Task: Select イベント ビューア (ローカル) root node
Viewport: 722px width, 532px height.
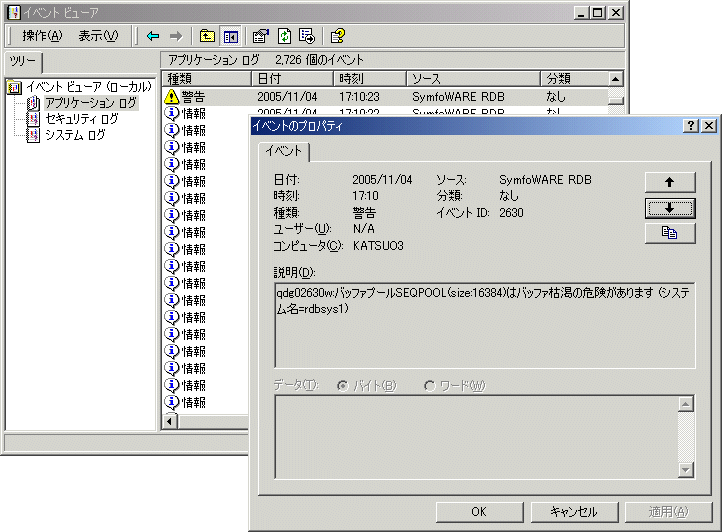Action: pyautogui.click(x=89, y=87)
